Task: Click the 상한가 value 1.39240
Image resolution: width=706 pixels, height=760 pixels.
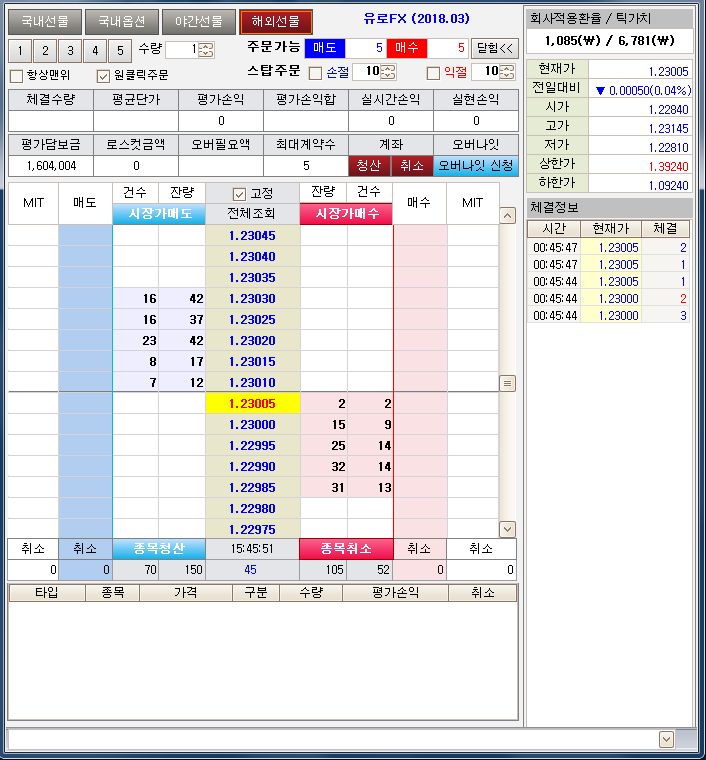Action: tap(669, 167)
